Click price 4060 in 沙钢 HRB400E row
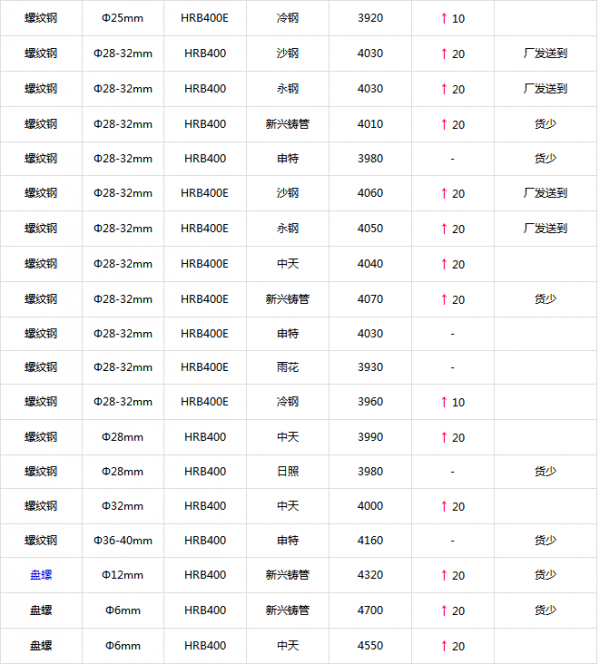The height and width of the screenshot is (664, 600). (370, 193)
